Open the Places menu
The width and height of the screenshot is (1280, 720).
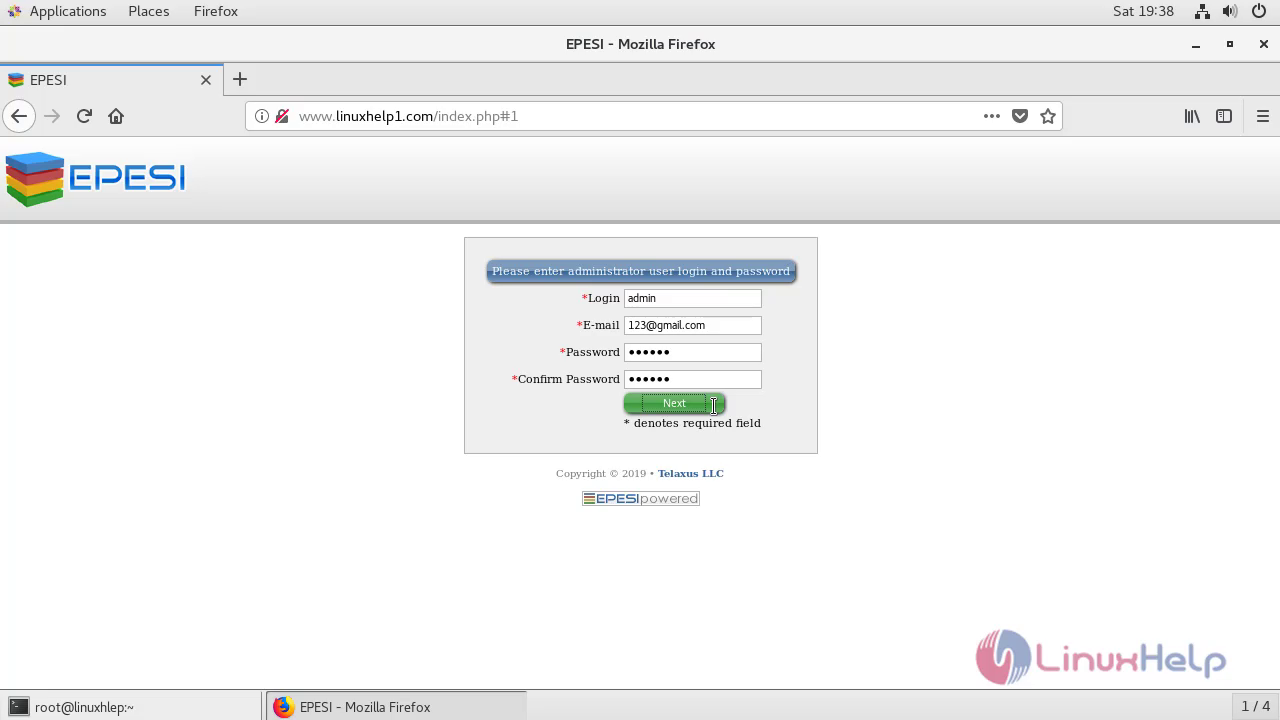[149, 11]
